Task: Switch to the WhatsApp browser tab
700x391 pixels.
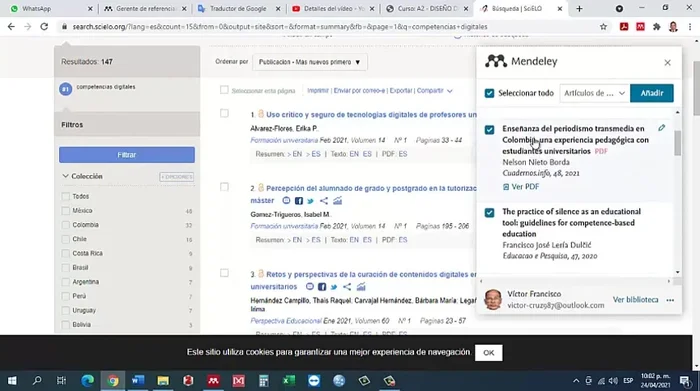Action: [x=50, y=8]
